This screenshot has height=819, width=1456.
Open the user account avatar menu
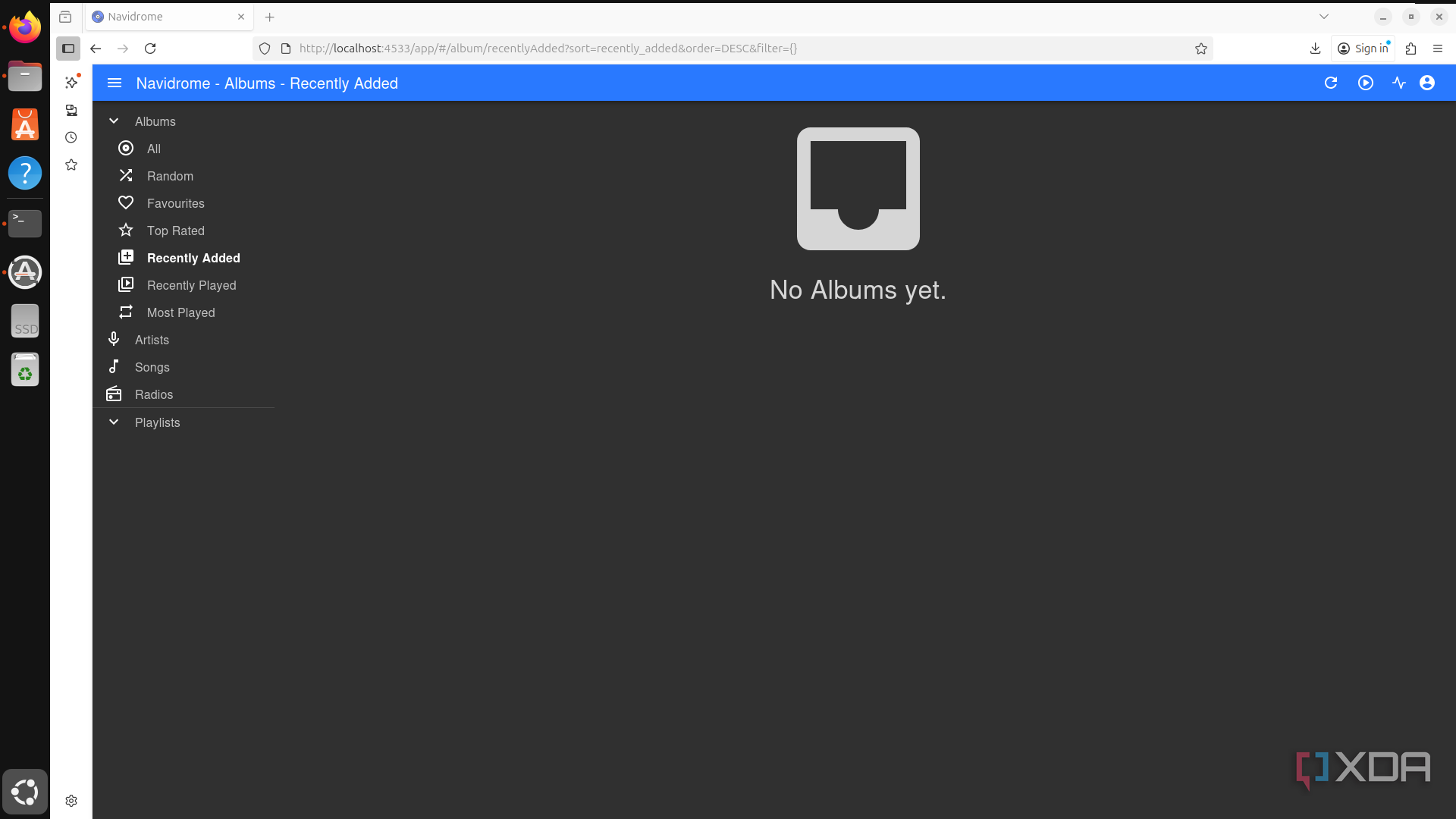point(1427,83)
